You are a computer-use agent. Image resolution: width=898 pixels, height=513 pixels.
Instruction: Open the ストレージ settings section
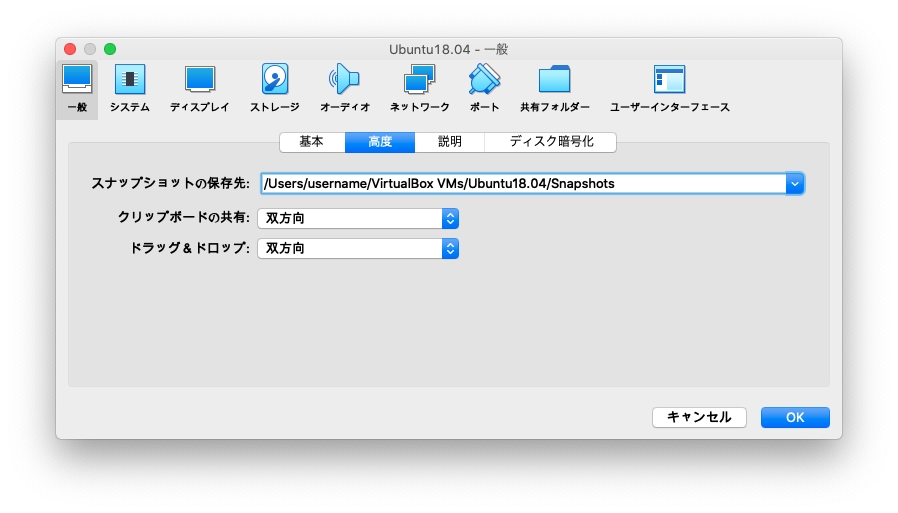[274, 89]
